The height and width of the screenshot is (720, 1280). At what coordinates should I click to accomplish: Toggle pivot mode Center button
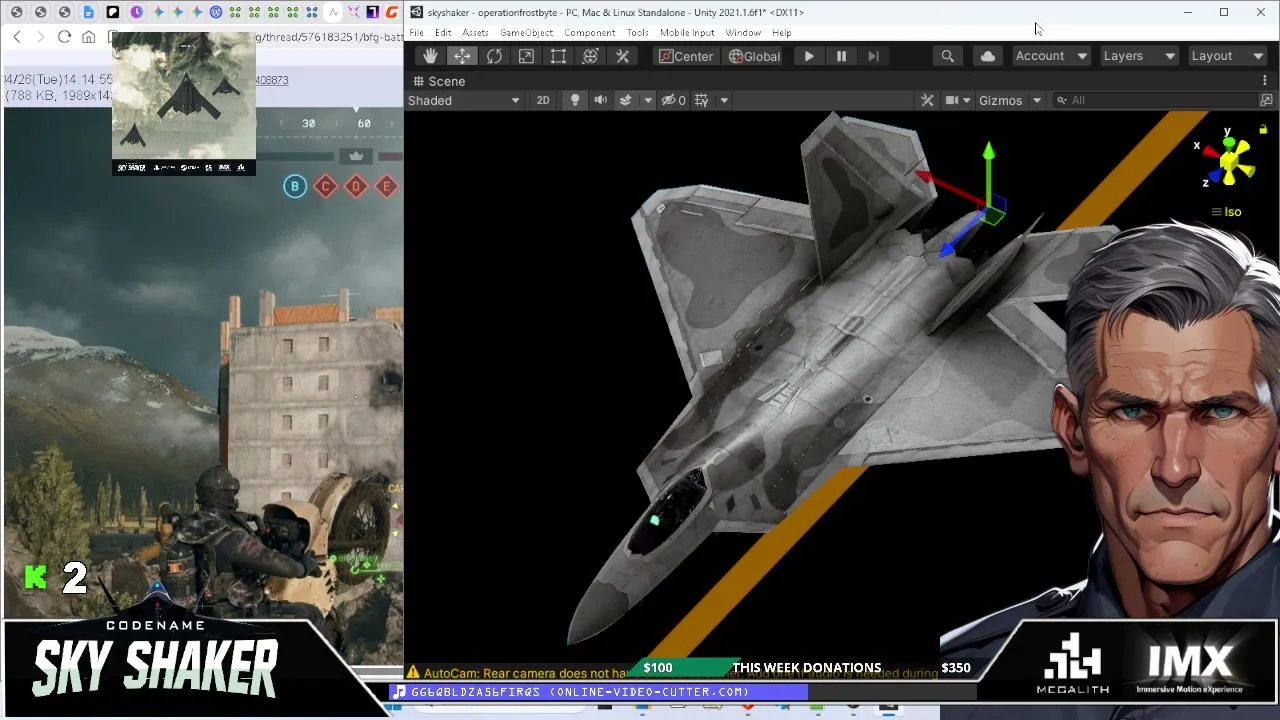[x=686, y=56]
